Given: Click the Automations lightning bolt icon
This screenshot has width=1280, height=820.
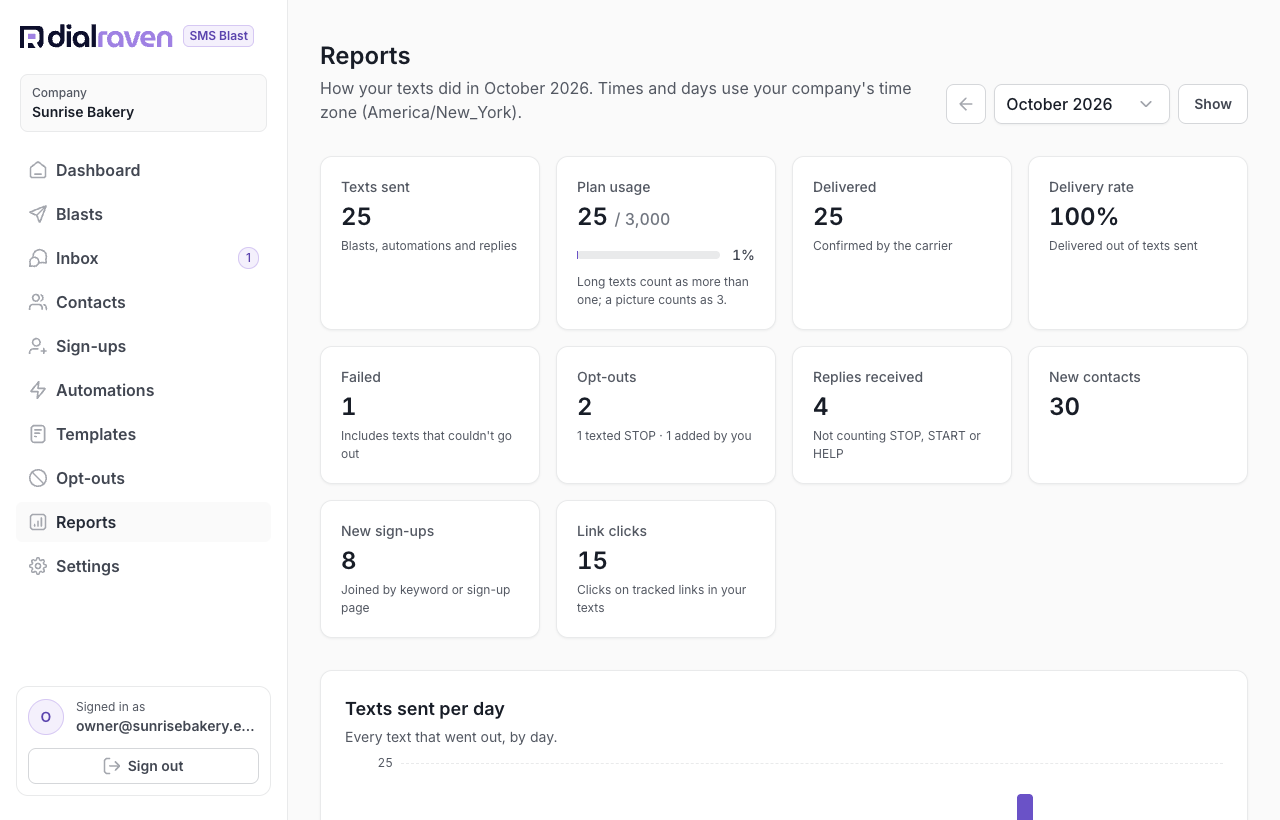Looking at the screenshot, I should coord(38,390).
